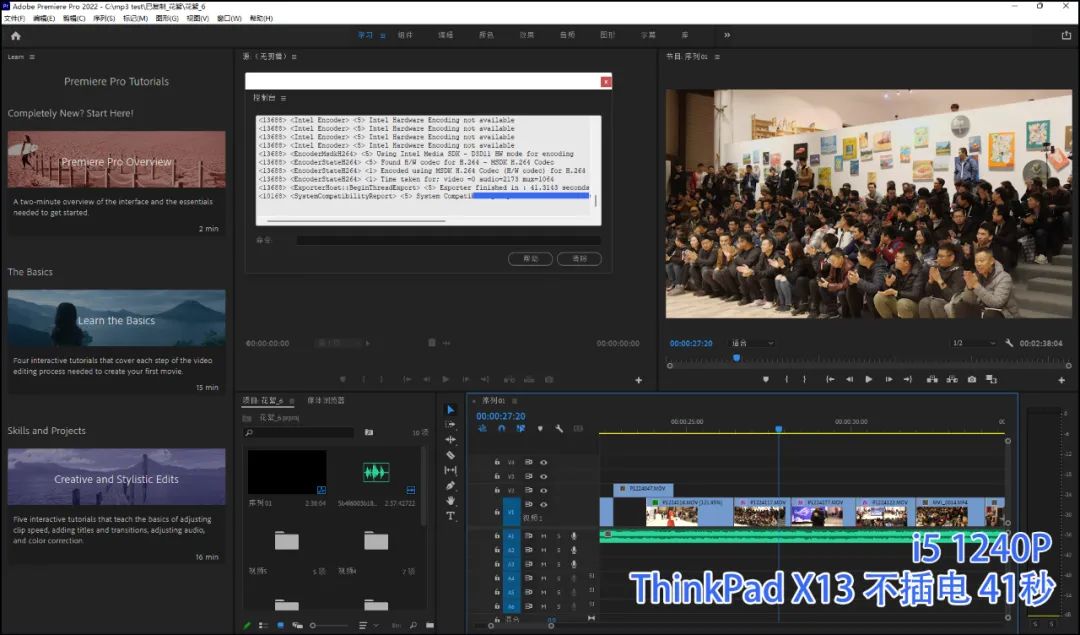Image resolution: width=1080 pixels, height=635 pixels.
Task: Select the Hand tool
Action: tap(450, 500)
